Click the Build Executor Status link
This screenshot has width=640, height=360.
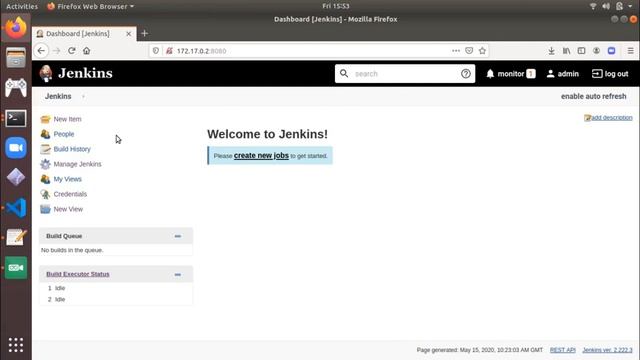(78, 274)
